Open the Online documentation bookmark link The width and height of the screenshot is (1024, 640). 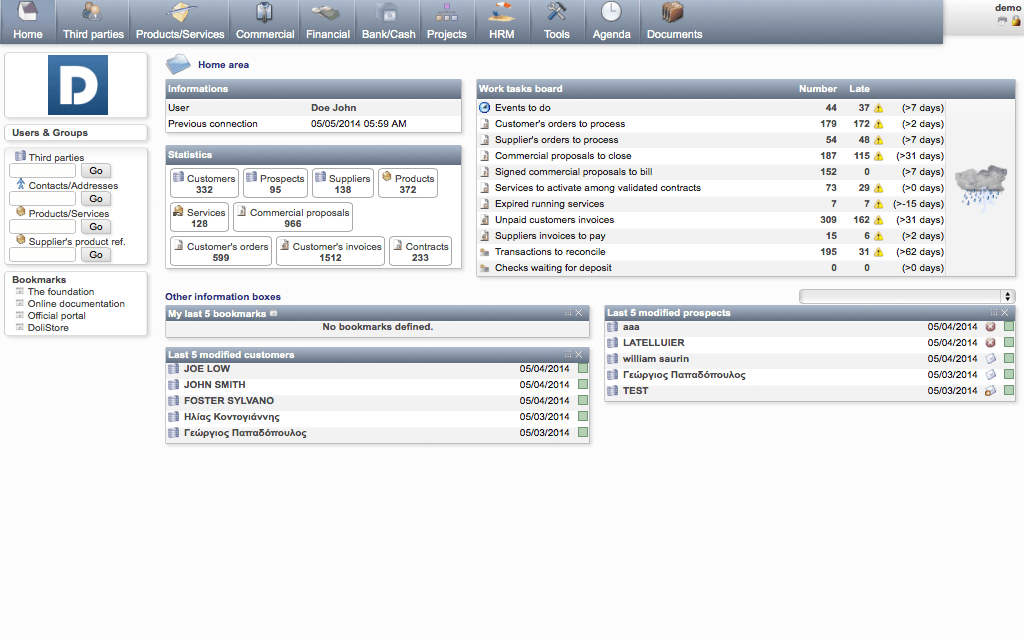tap(76, 304)
